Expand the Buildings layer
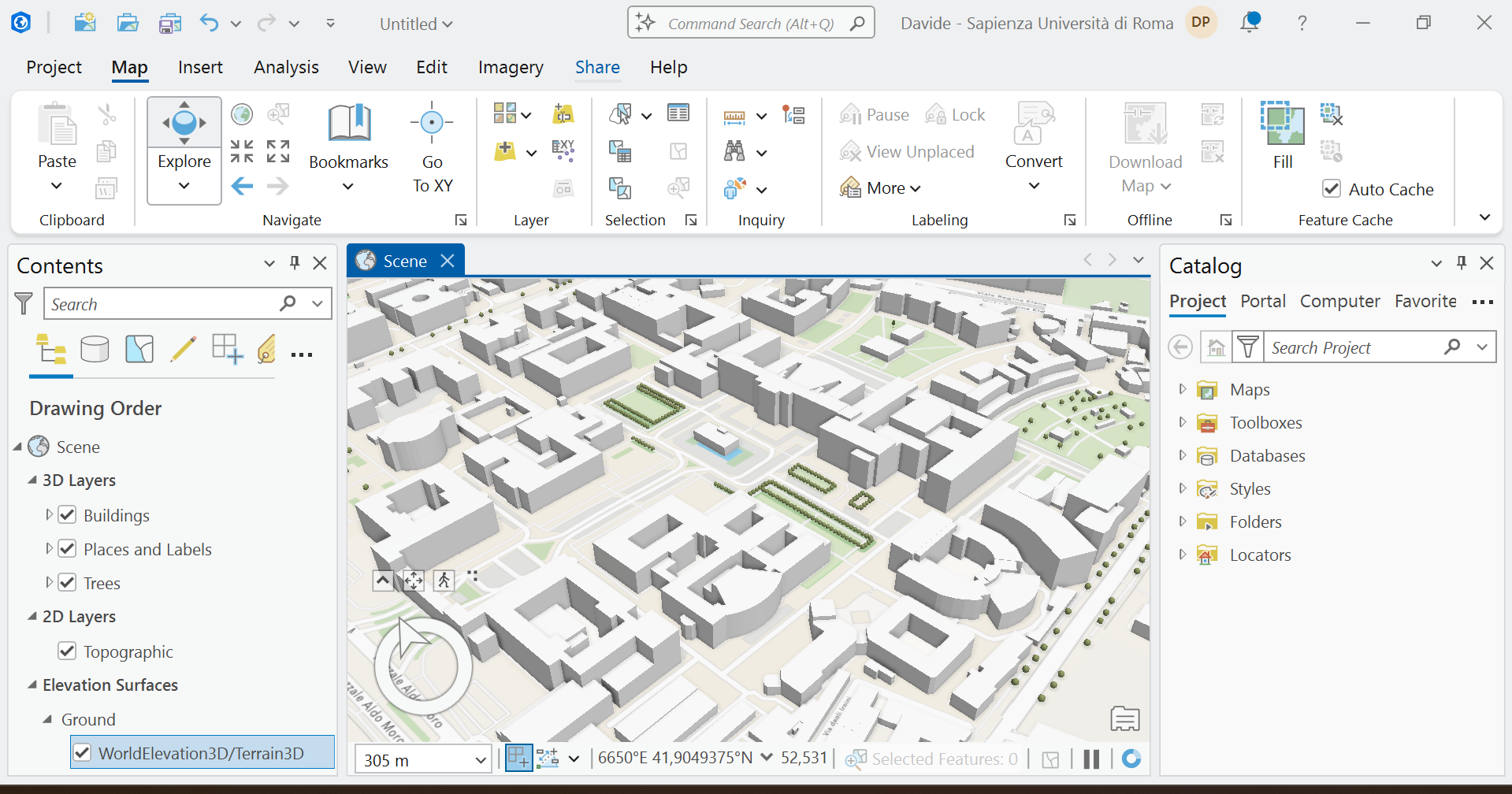 click(x=49, y=514)
